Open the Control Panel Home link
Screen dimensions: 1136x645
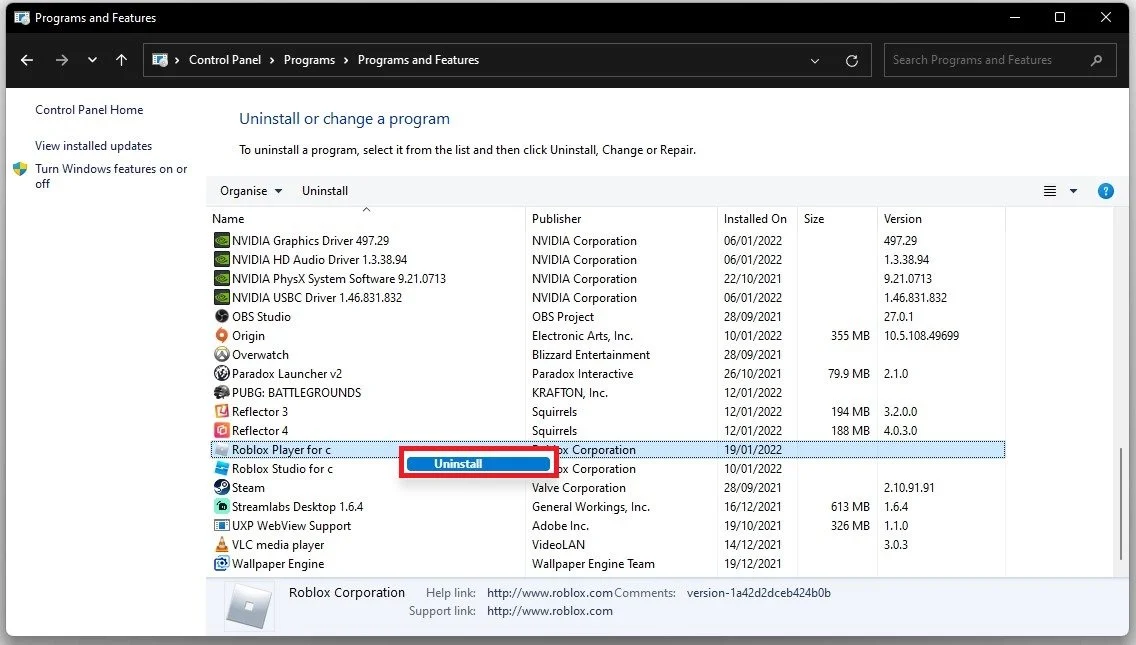click(89, 110)
